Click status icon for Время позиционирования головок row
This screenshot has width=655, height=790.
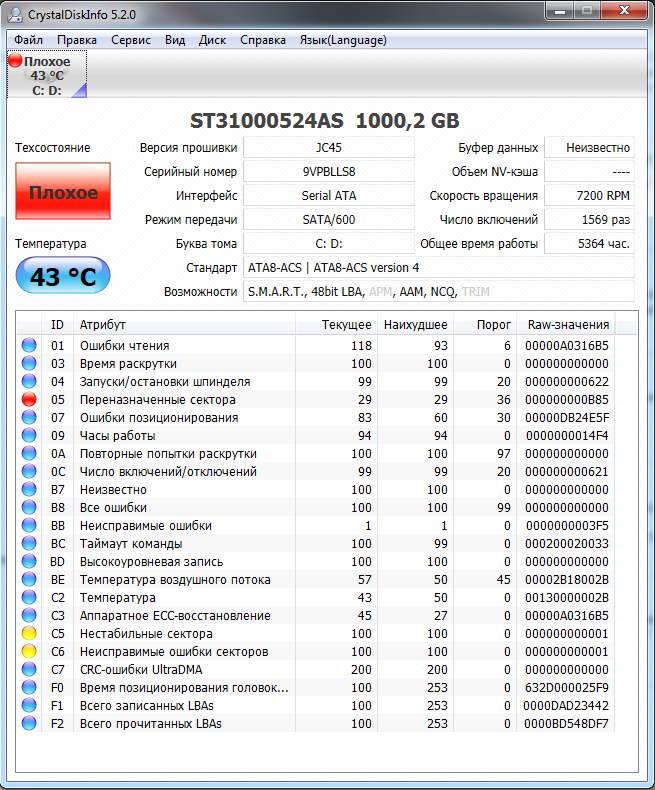pos(29,687)
